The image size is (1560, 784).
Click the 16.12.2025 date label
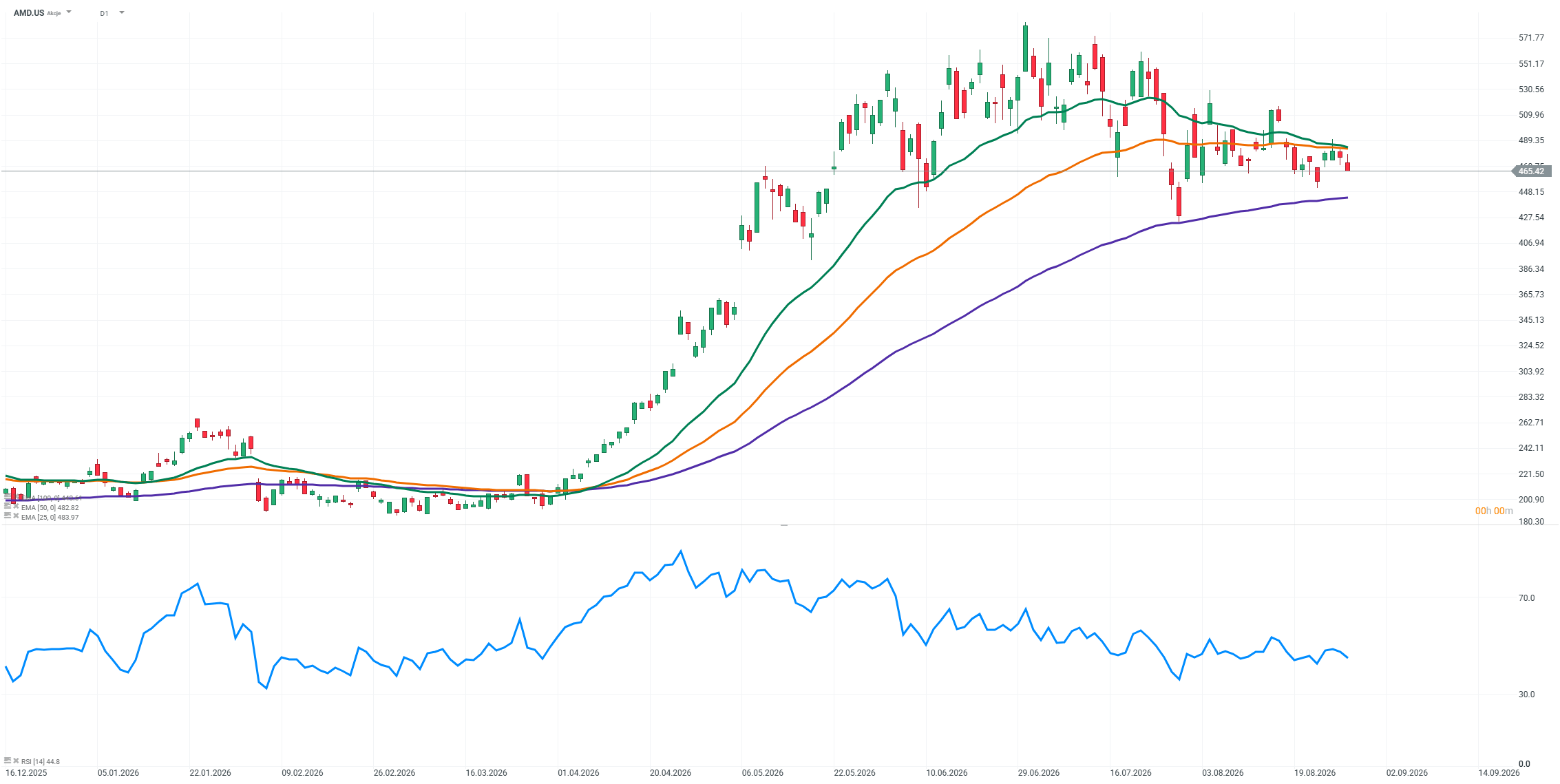click(x=26, y=773)
